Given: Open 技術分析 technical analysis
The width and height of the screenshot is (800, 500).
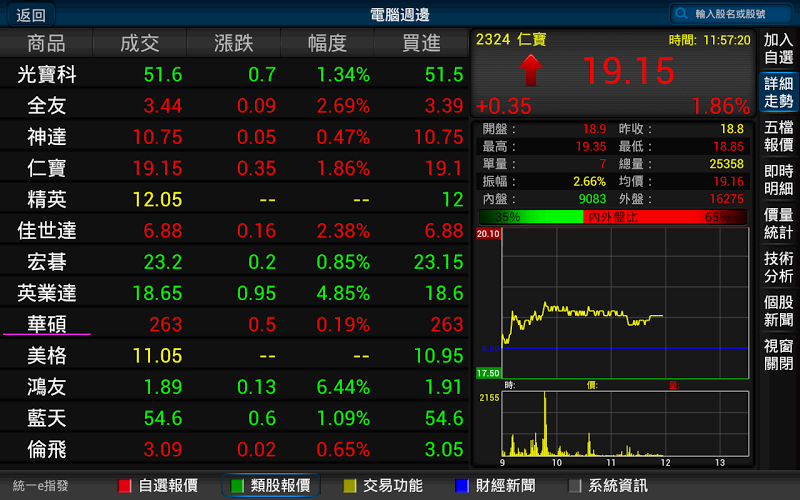Looking at the screenshot, I should [779, 268].
